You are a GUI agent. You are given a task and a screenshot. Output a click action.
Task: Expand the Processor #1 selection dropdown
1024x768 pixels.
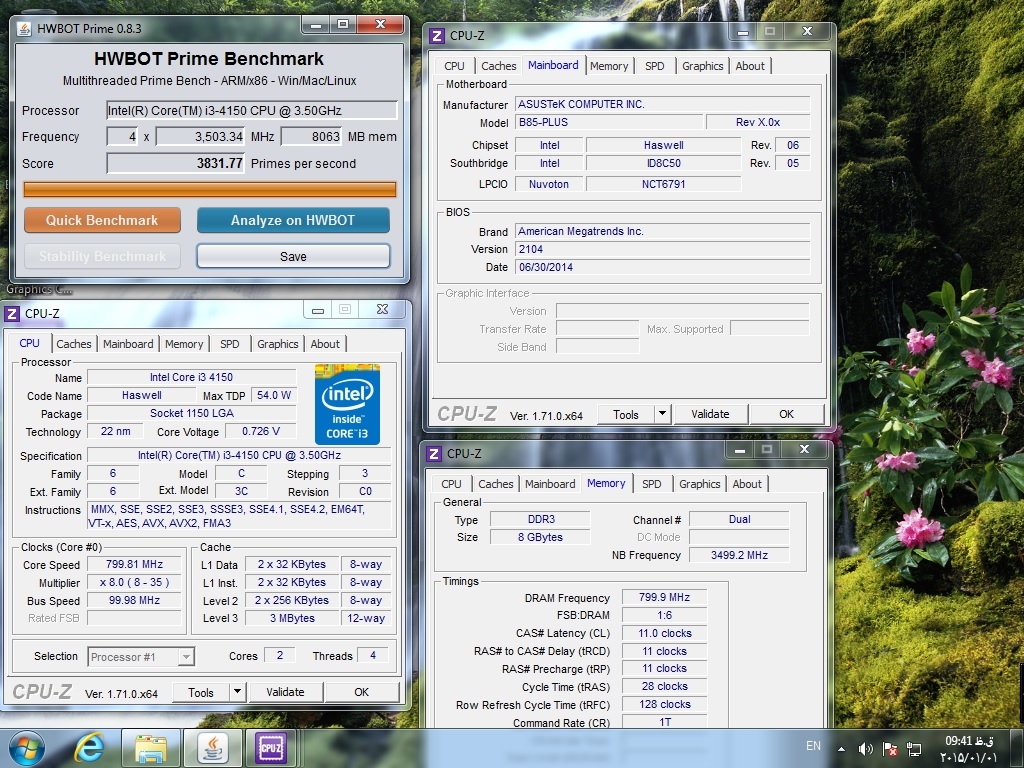[x=186, y=656]
